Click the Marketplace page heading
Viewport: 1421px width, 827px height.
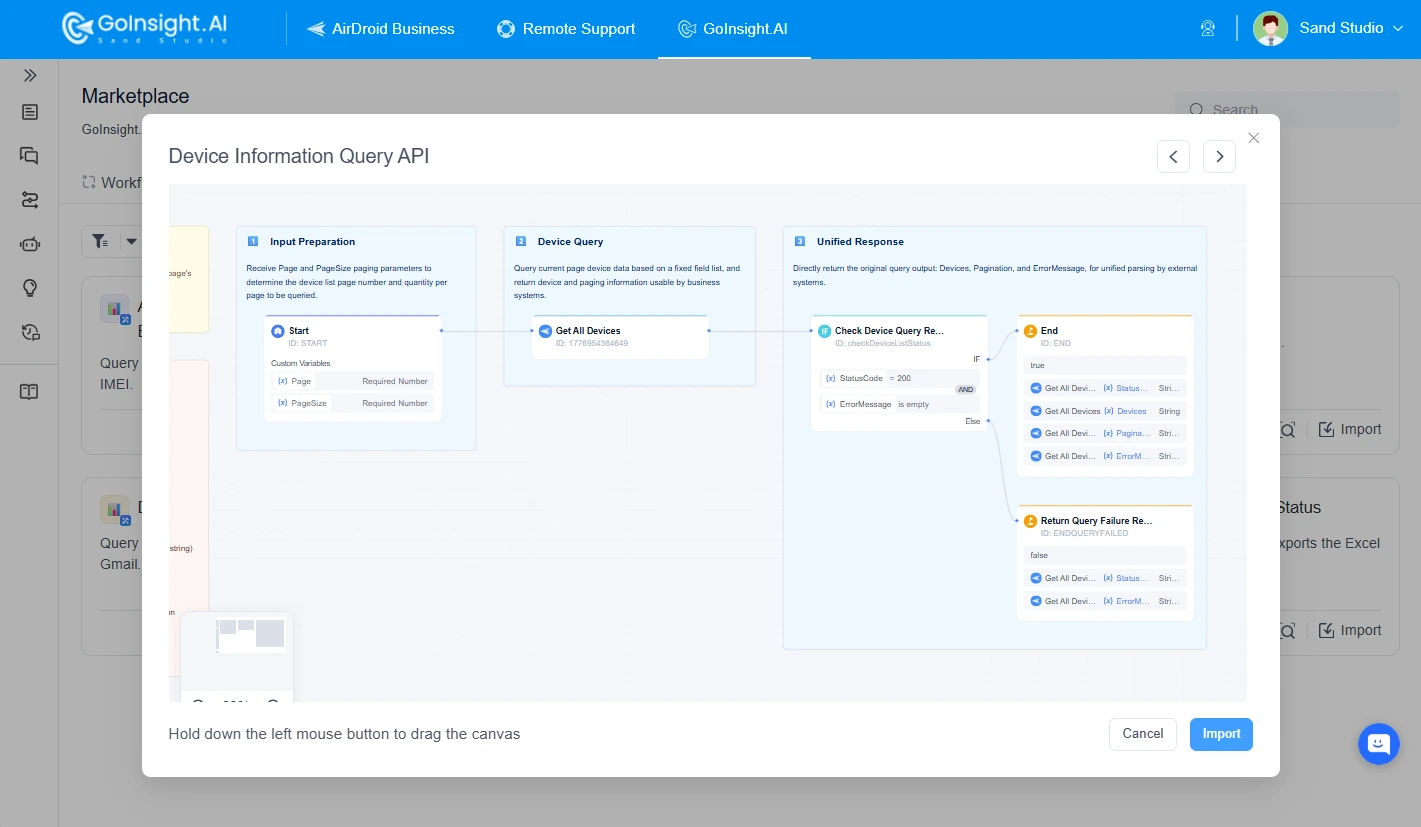[x=135, y=96]
